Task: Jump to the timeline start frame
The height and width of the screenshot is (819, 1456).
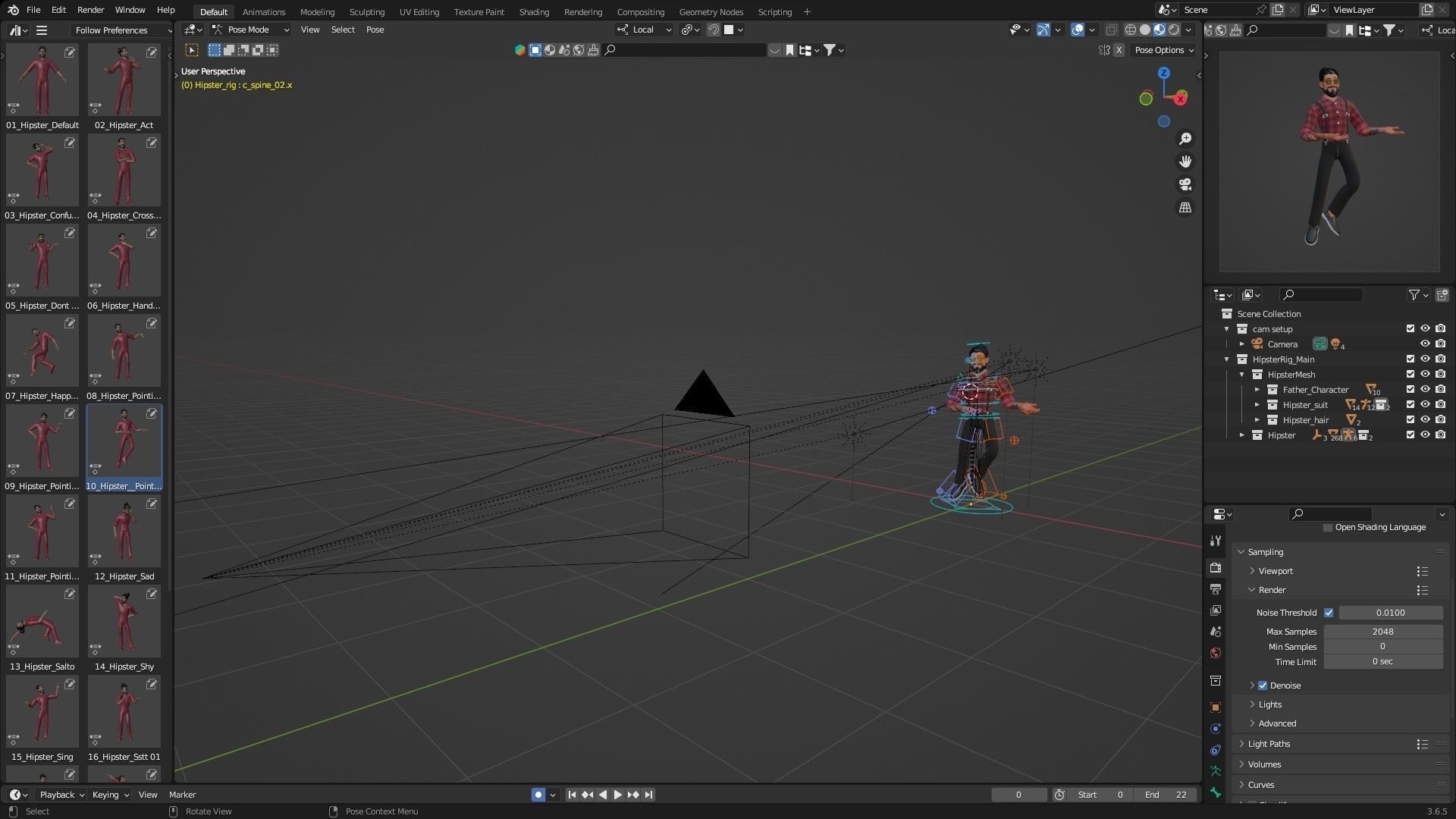Action: 572,795
